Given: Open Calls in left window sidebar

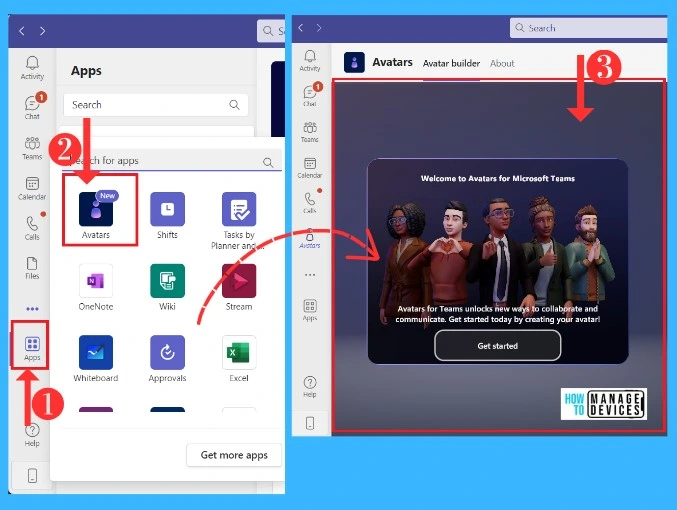Looking at the screenshot, I should pyautogui.click(x=32, y=228).
